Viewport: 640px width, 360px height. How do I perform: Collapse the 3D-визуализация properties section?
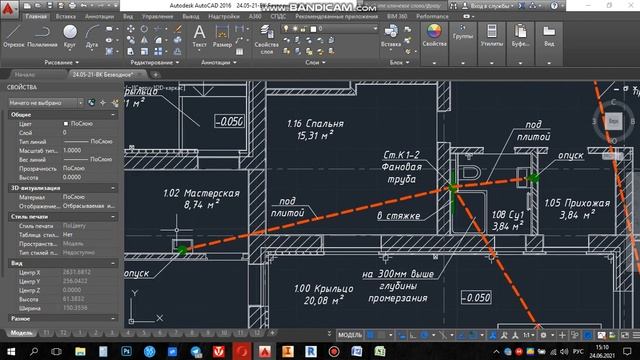pyautogui.click(x=113, y=188)
